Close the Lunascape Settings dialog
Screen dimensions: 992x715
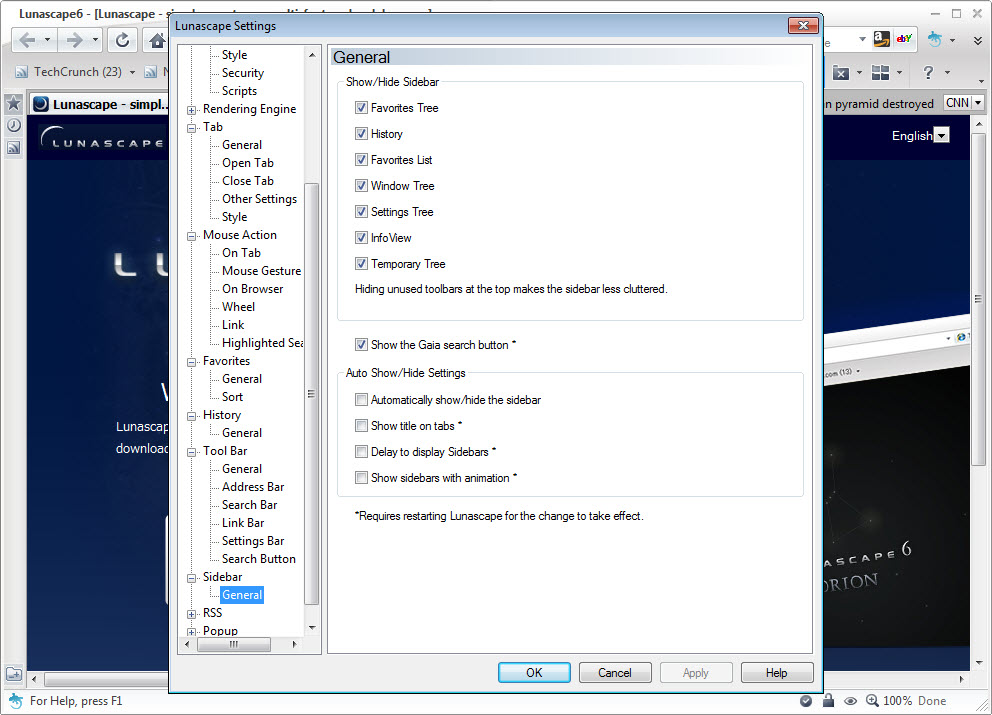click(803, 25)
